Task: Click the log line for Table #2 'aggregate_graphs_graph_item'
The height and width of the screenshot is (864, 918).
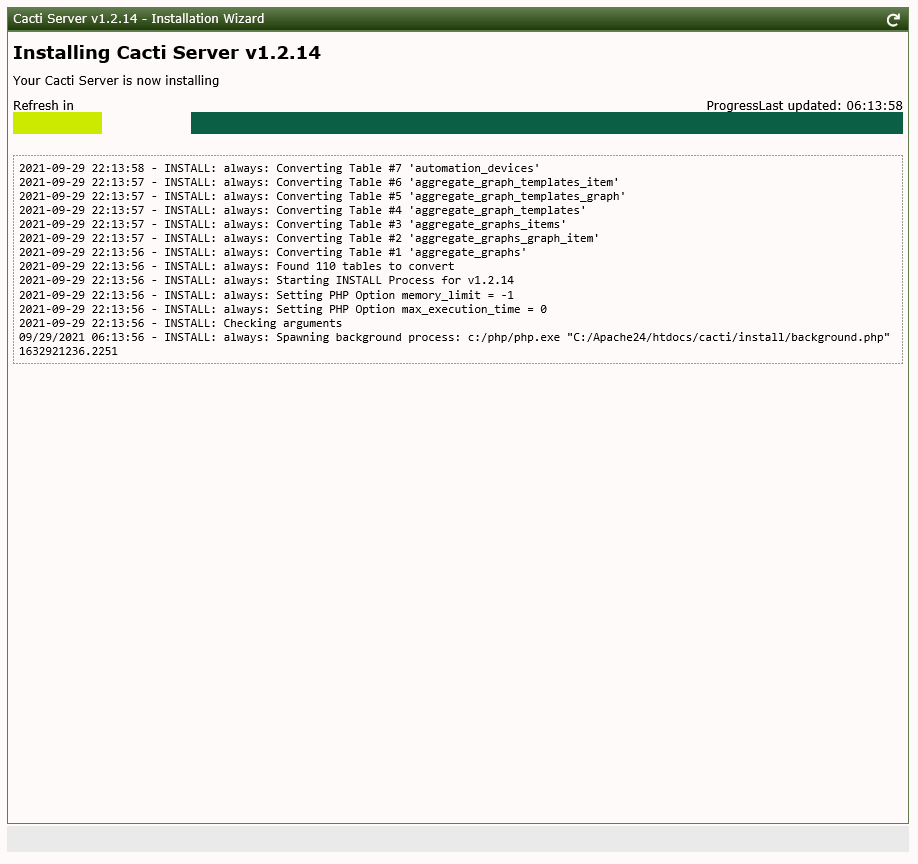Action: [x=309, y=239]
